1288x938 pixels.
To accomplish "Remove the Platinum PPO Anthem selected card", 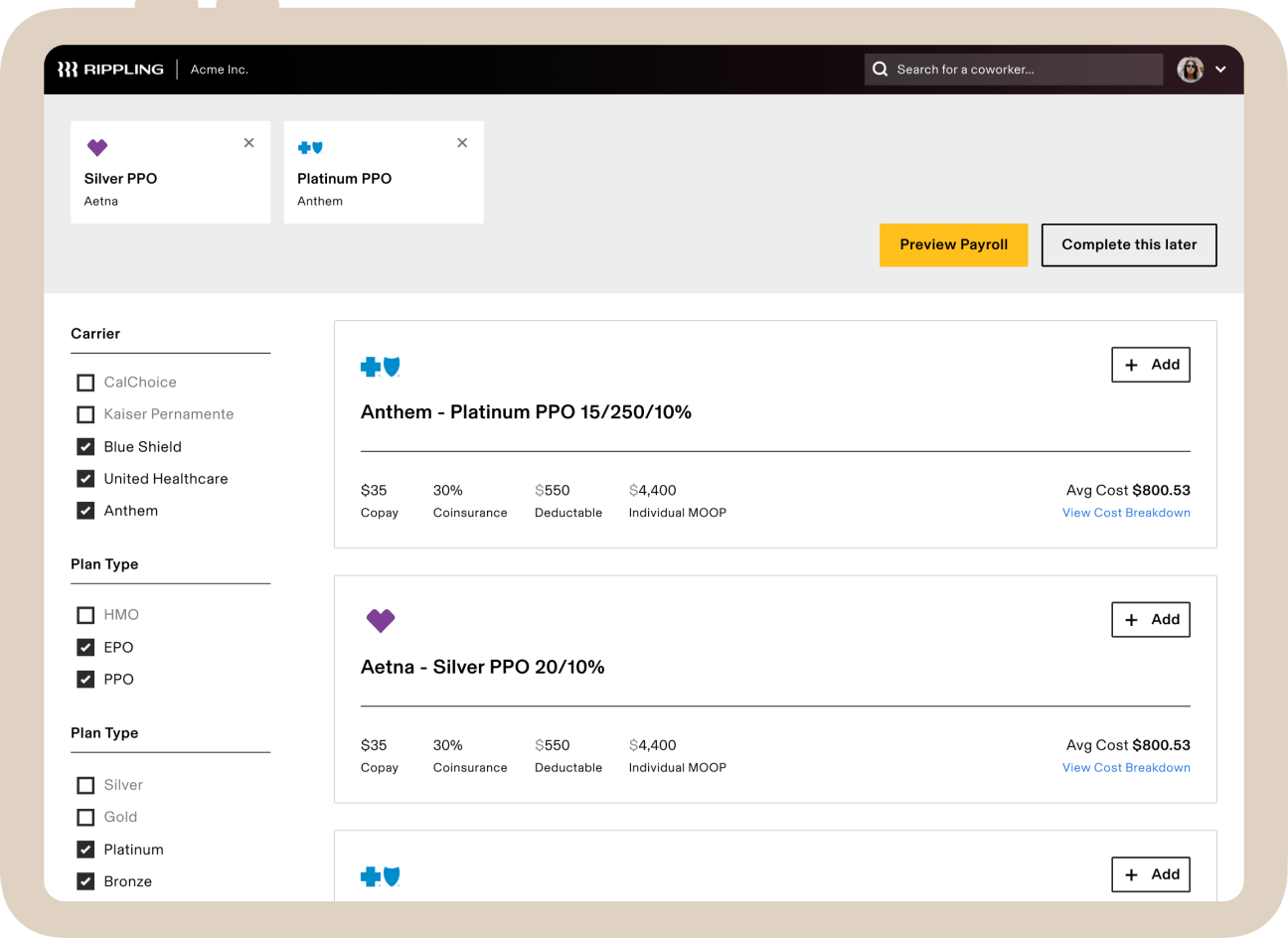I will (x=462, y=143).
